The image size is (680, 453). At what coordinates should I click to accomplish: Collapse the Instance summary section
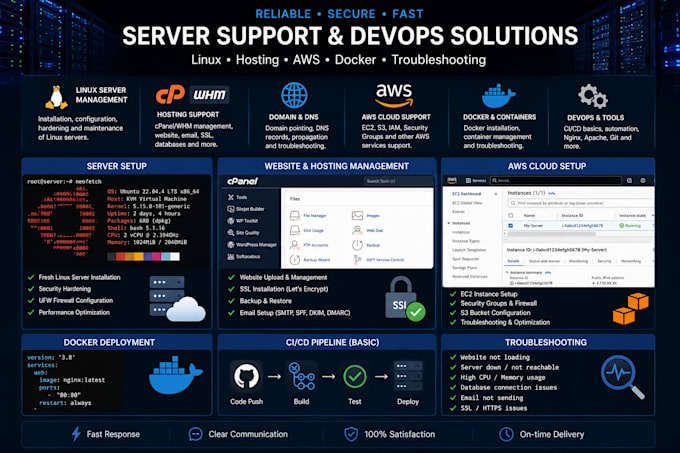507,272
